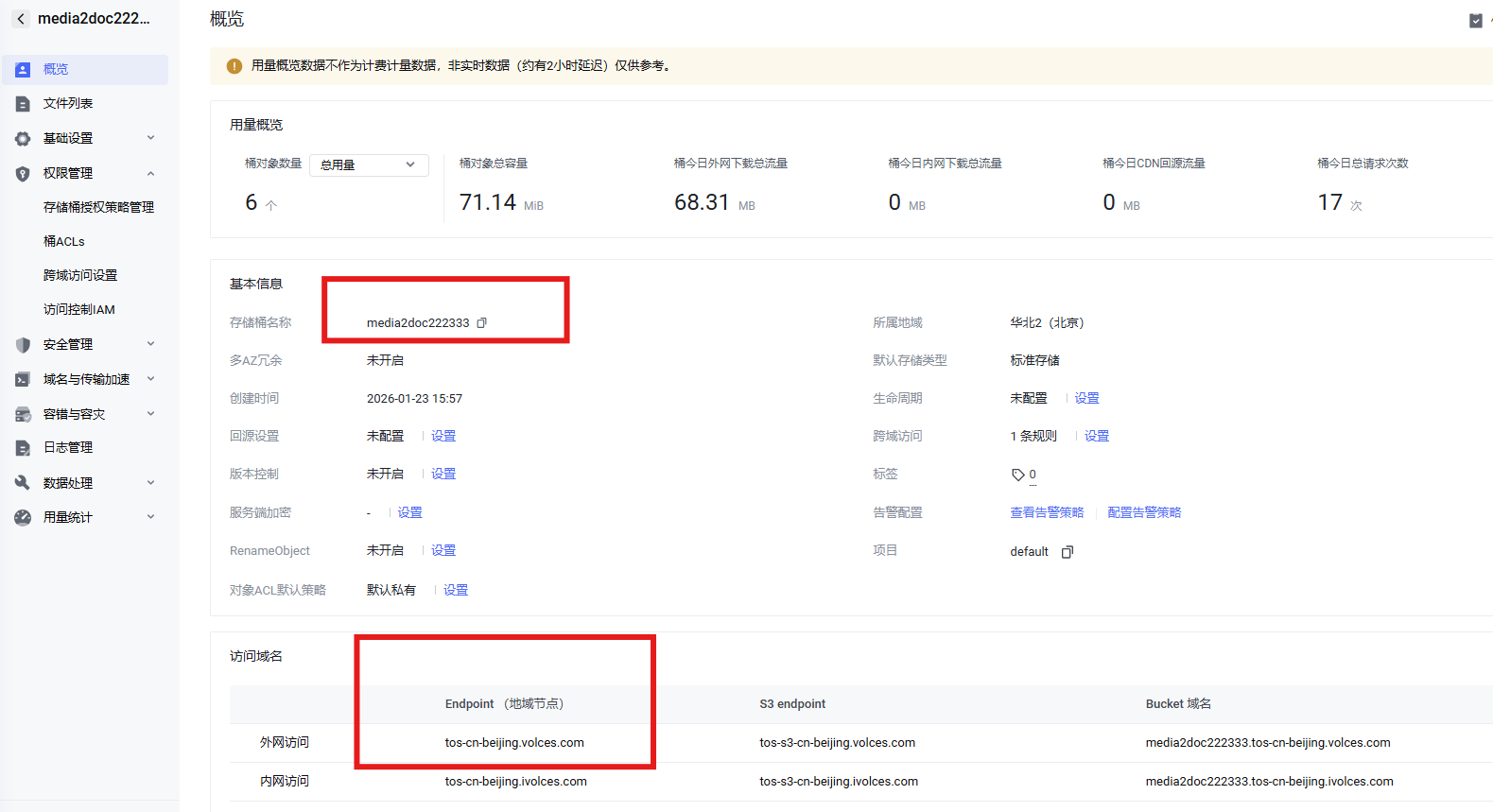Select media2doc222333.tos-cn-beijing.volces.com bucket domain
1493x812 pixels.
click(x=1268, y=743)
